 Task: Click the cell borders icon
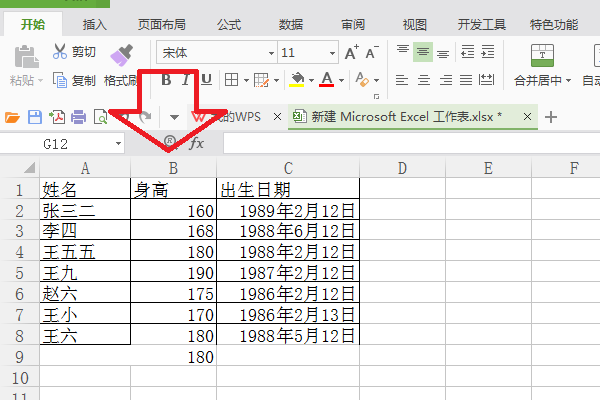[x=232, y=80]
